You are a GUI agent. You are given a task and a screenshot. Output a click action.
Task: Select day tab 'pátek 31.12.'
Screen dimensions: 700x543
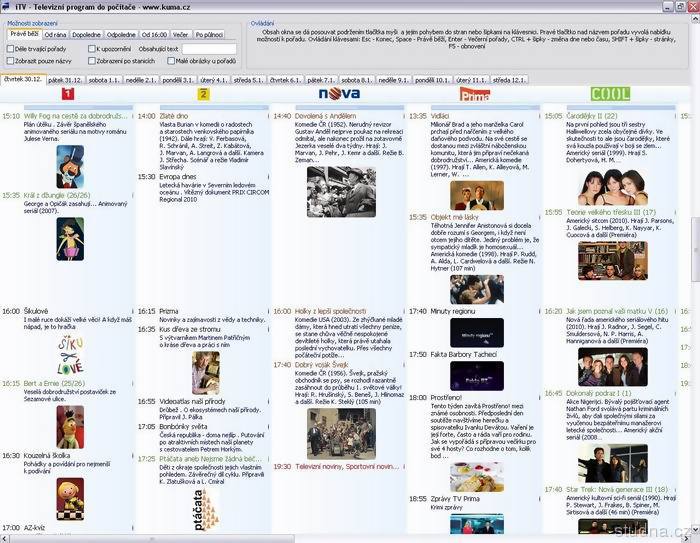click(x=65, y=80)
